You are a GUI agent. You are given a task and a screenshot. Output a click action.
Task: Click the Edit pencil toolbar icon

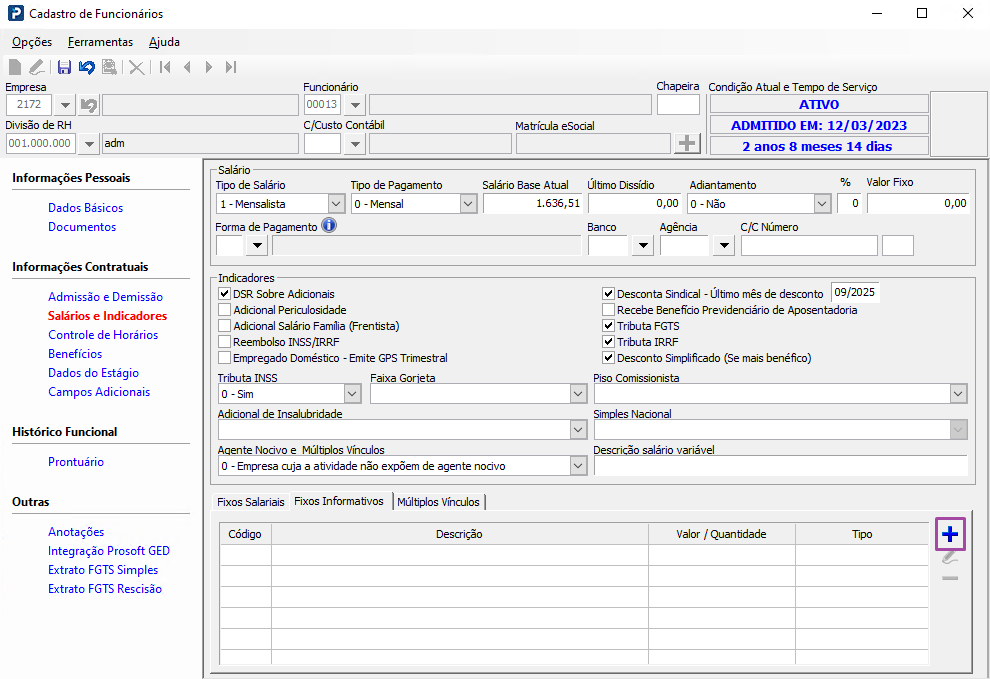tap(37, 67)
